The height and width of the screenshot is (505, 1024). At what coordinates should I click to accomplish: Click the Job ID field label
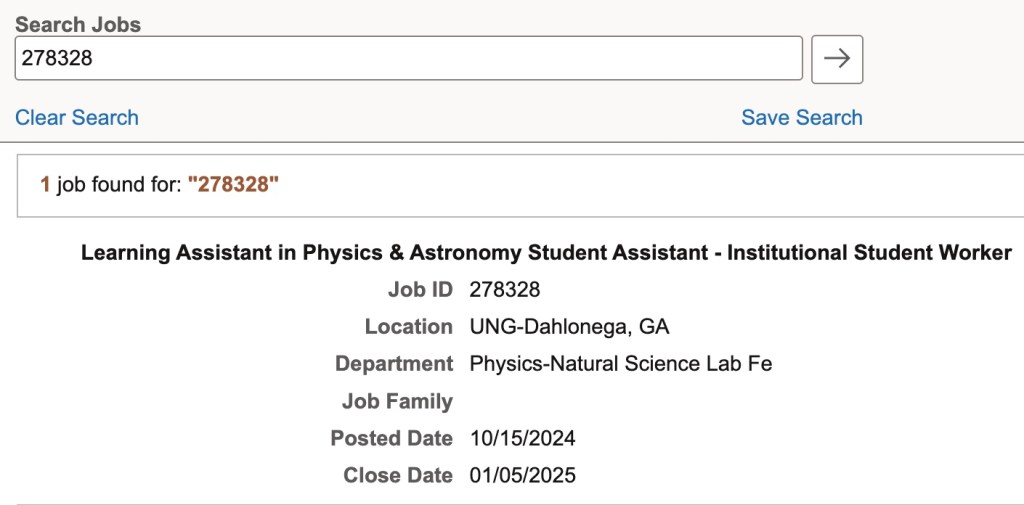point(420,290)
